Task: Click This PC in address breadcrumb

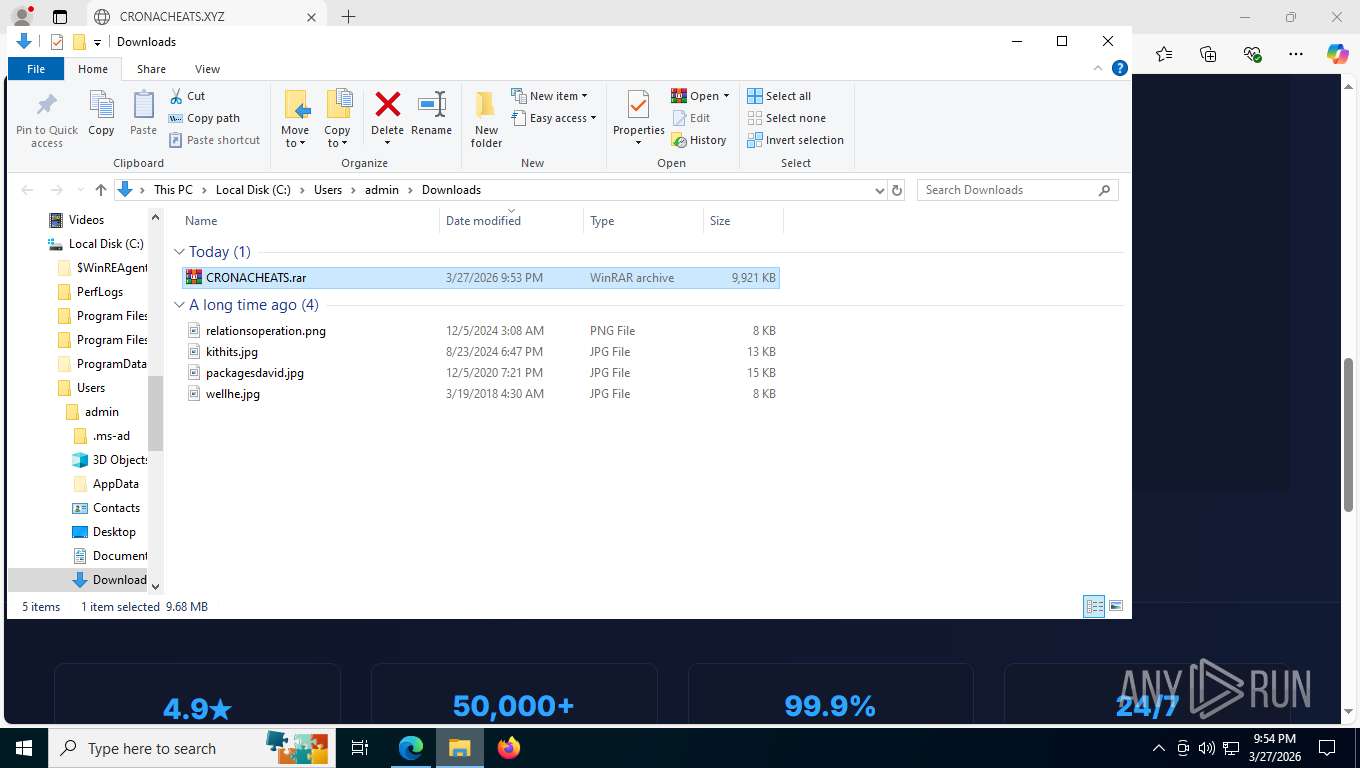Action: tap(173, 190)
